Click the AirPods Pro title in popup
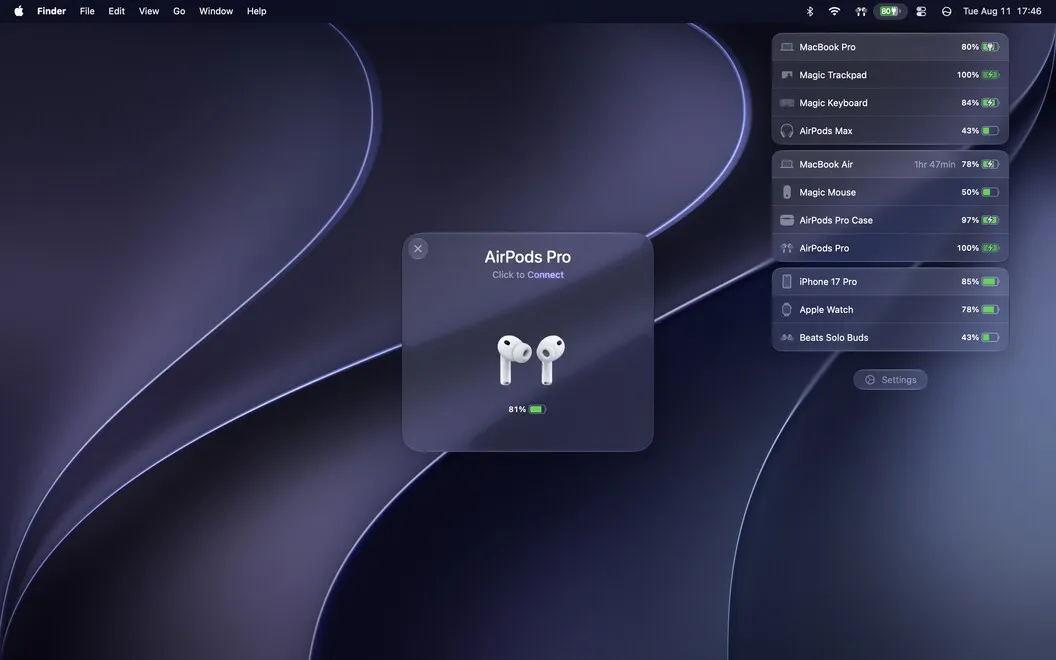Screen dimensions: 1056x660 pyautogui.click(x=528, y=257)
